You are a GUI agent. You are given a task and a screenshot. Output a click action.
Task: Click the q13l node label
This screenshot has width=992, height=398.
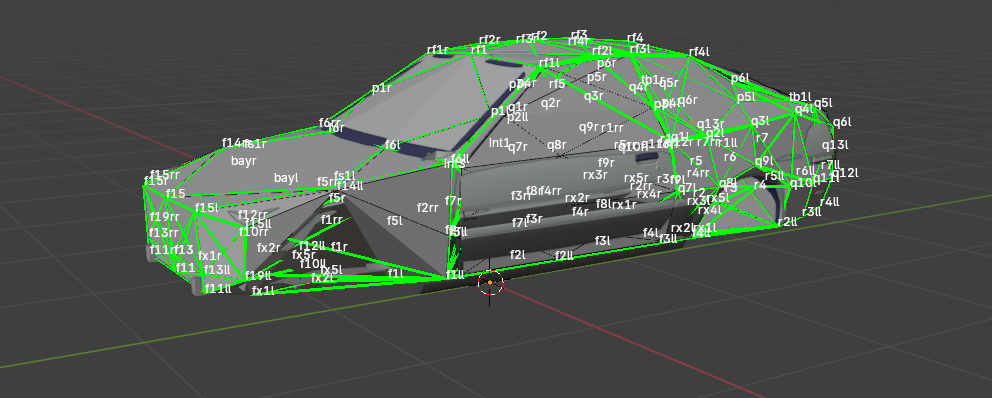pos(835,145)
